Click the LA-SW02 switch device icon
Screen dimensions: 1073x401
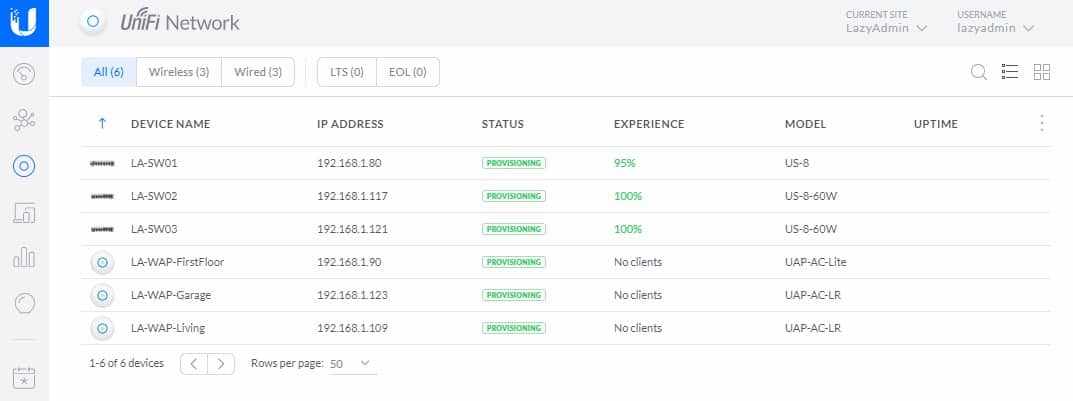tap(102, 196)
